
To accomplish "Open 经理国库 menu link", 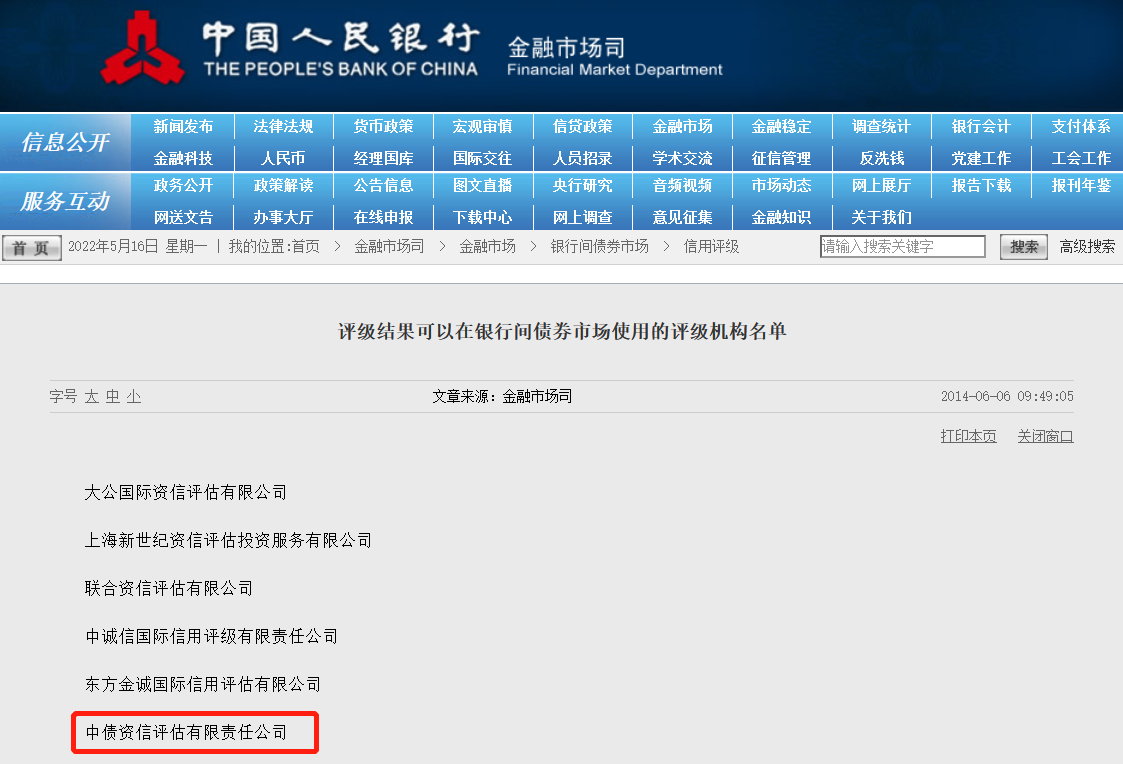I will point(383,158).
